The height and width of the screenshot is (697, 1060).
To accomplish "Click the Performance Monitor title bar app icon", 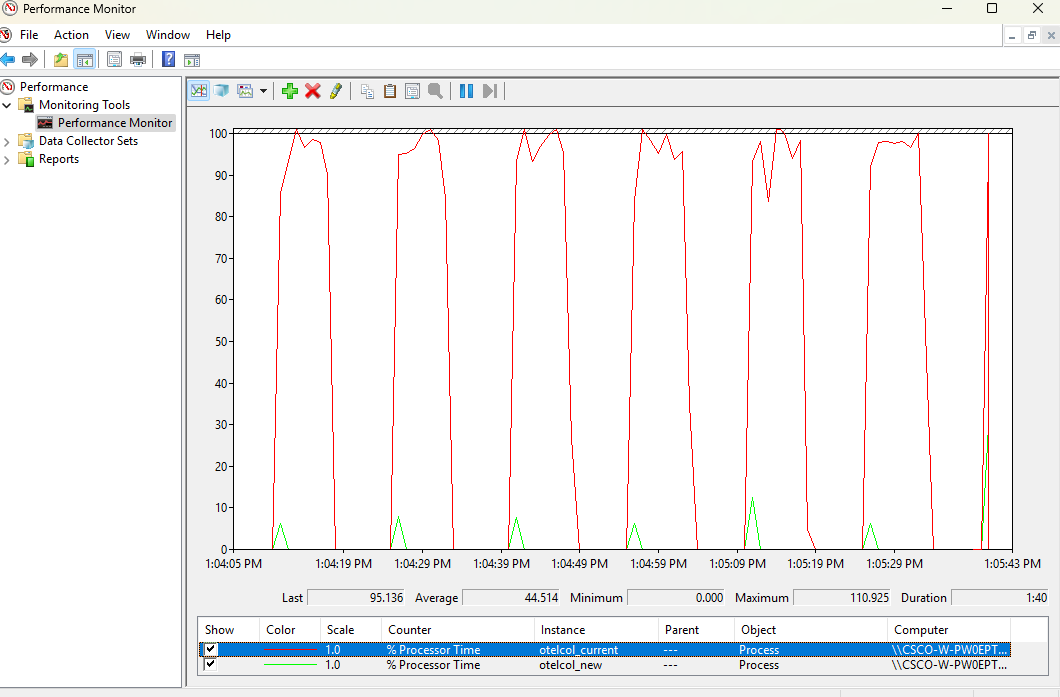I will click(x=9, y=9).
